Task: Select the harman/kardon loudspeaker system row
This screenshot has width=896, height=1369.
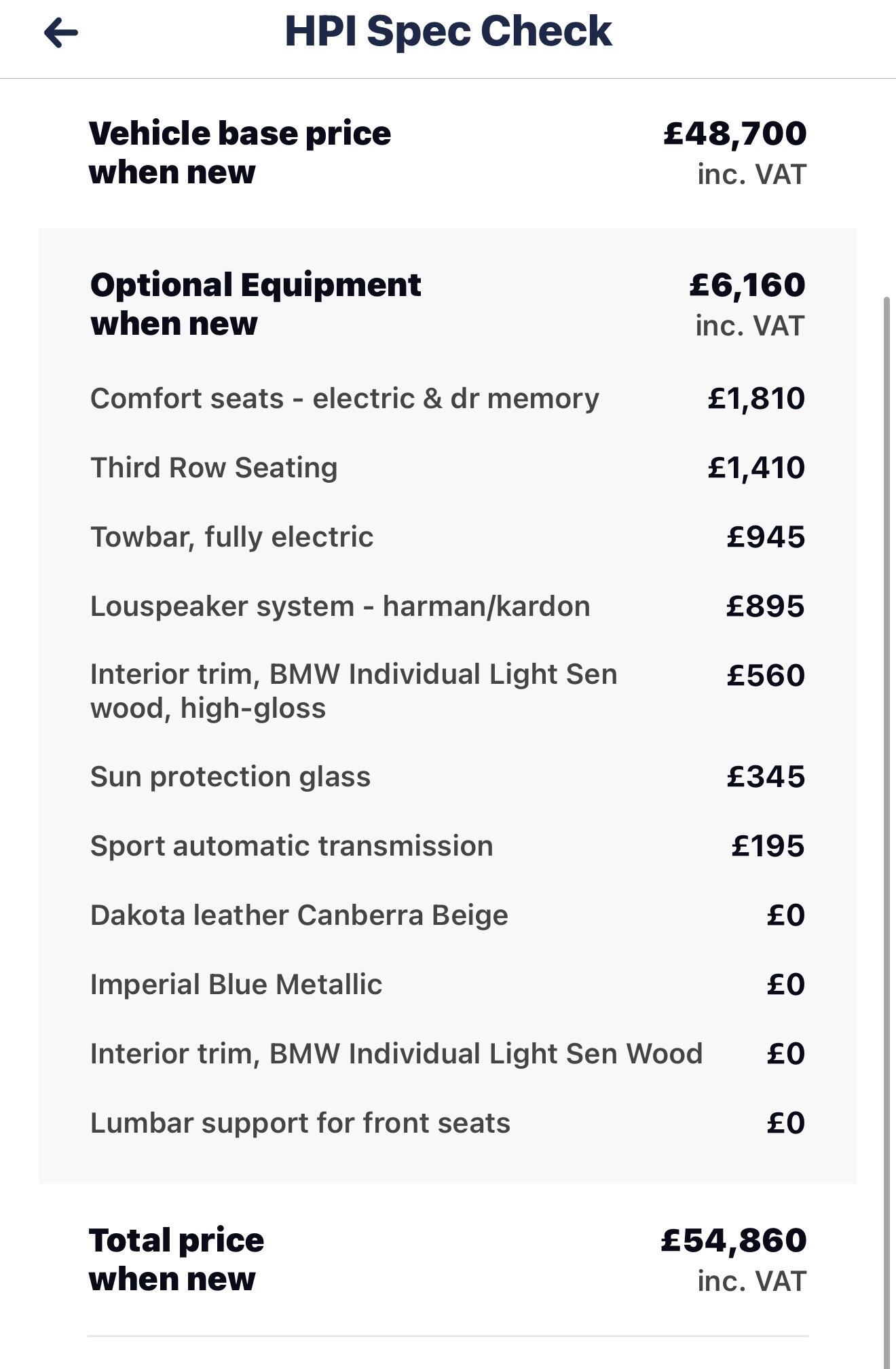Action: tap(341, 606)
